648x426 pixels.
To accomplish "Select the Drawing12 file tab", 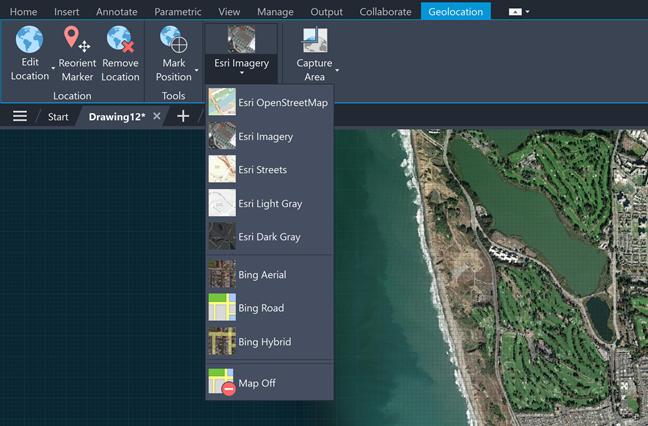I will pos(117,117).
